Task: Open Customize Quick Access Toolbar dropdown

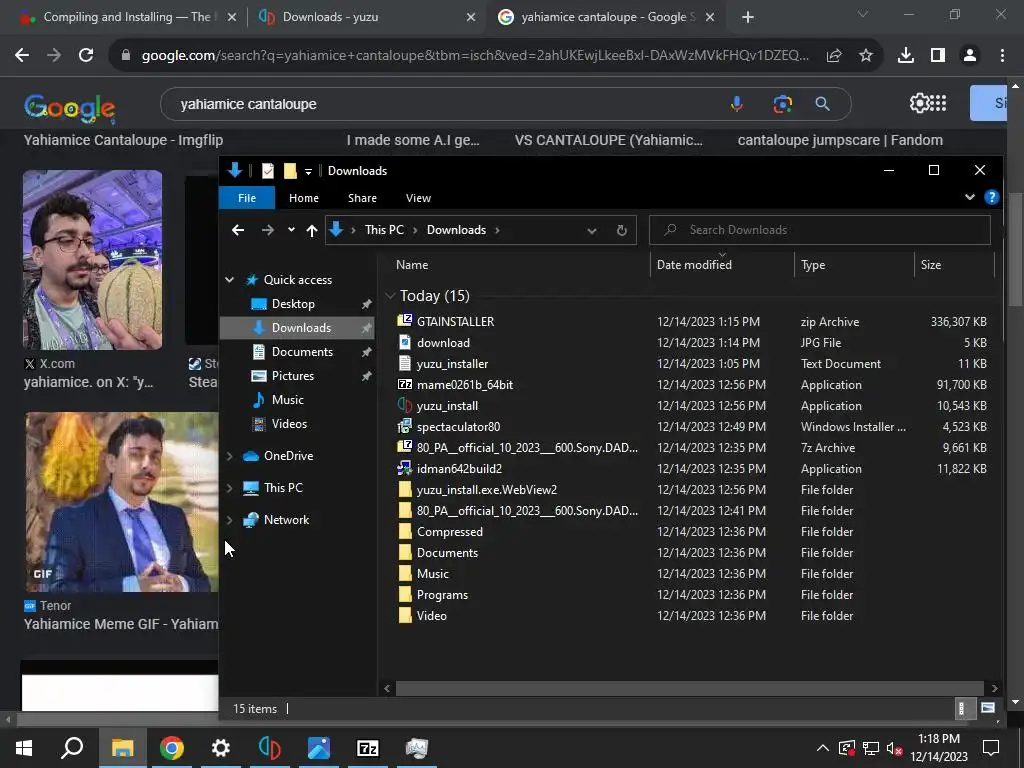Action: click(308, 172)
